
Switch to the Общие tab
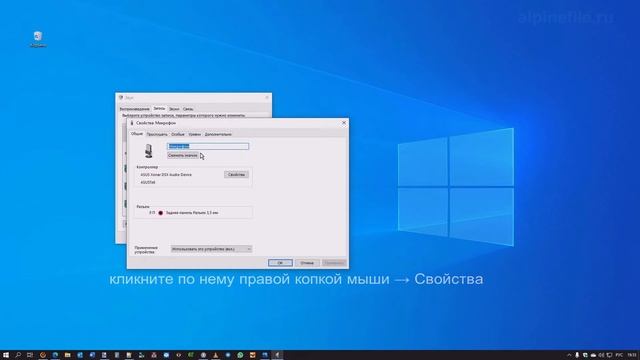137,134
